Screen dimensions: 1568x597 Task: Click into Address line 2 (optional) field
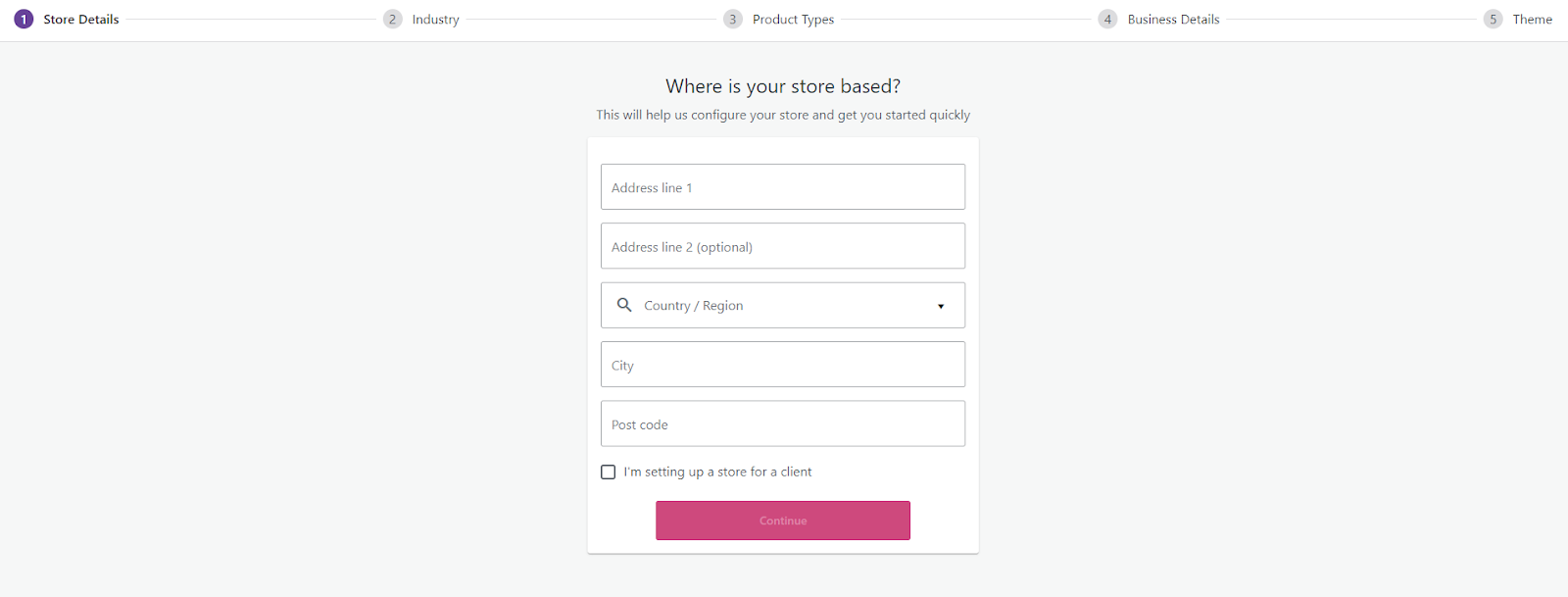click(x=783, y=246)
